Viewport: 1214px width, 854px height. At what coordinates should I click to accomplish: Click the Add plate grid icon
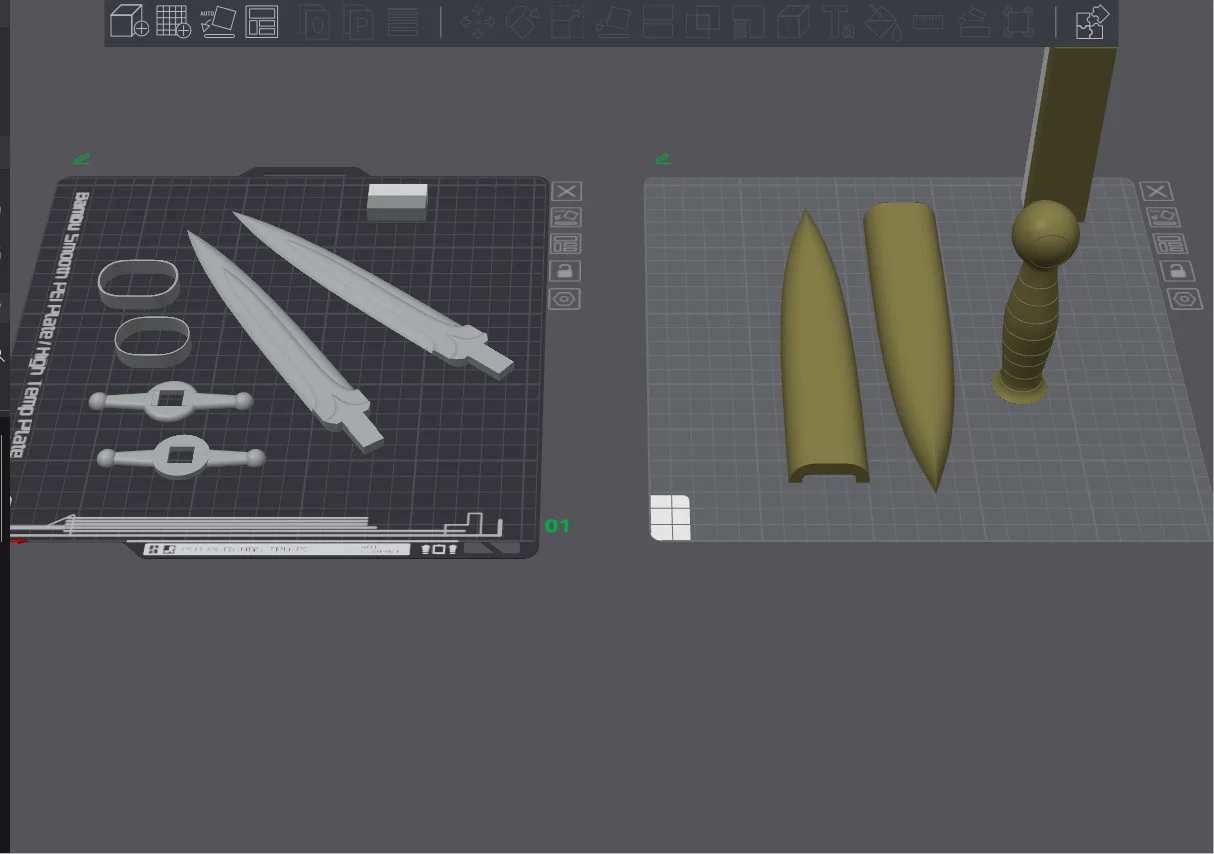[173, 21]
